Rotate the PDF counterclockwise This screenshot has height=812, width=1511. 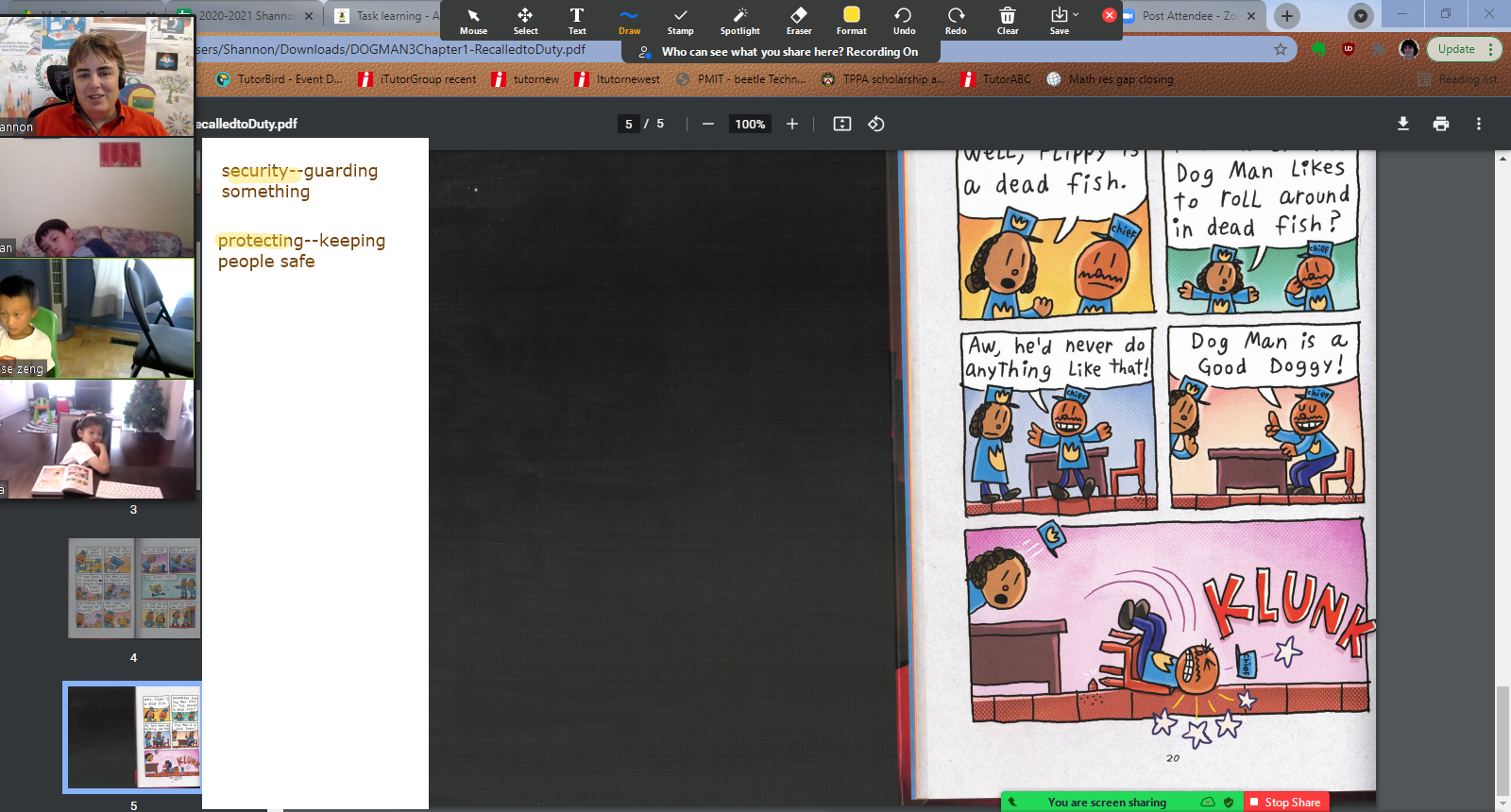point(876,124)
